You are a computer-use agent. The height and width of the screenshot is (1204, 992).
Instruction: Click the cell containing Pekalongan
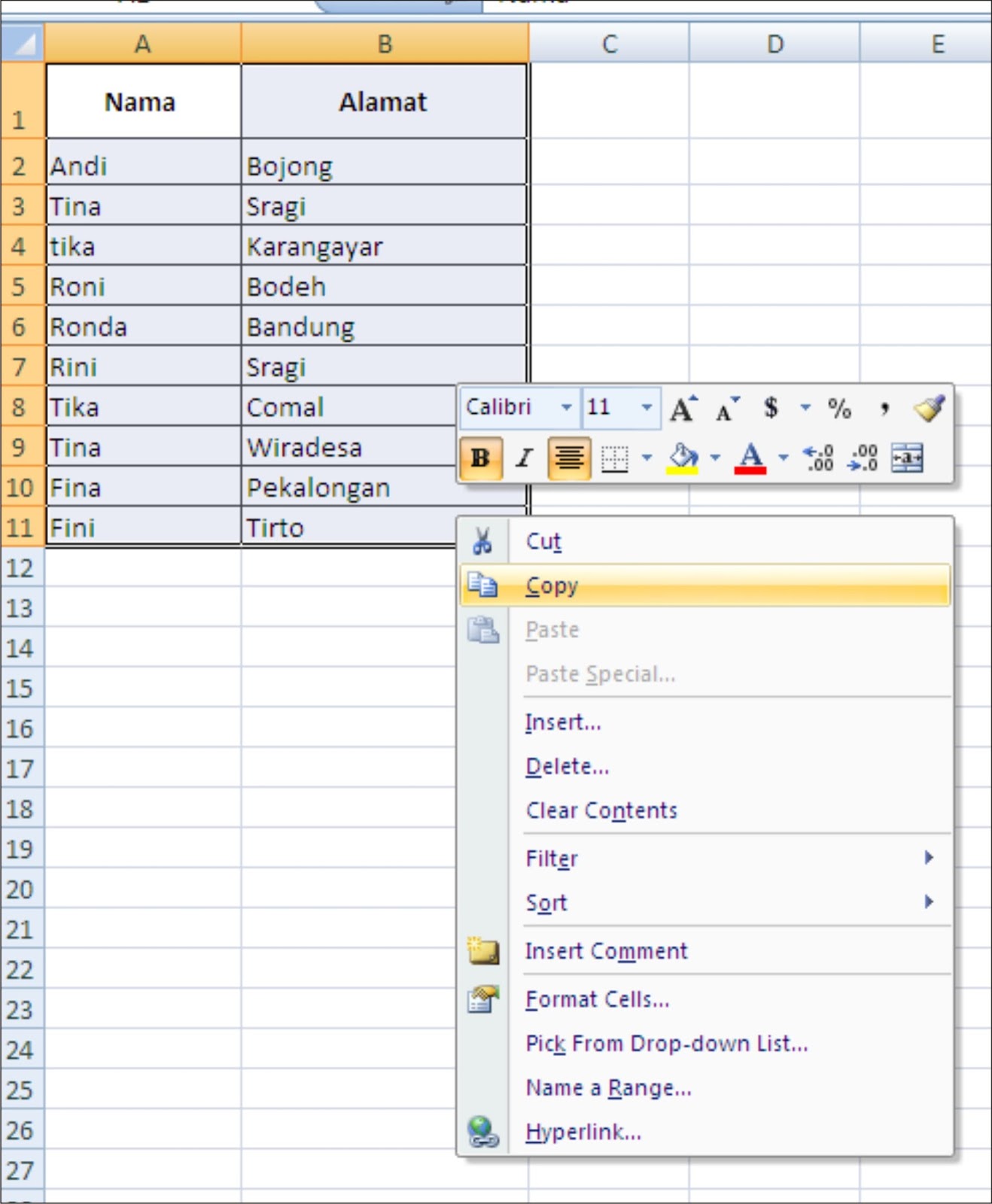pyautogui.click(x=348, y=488)
